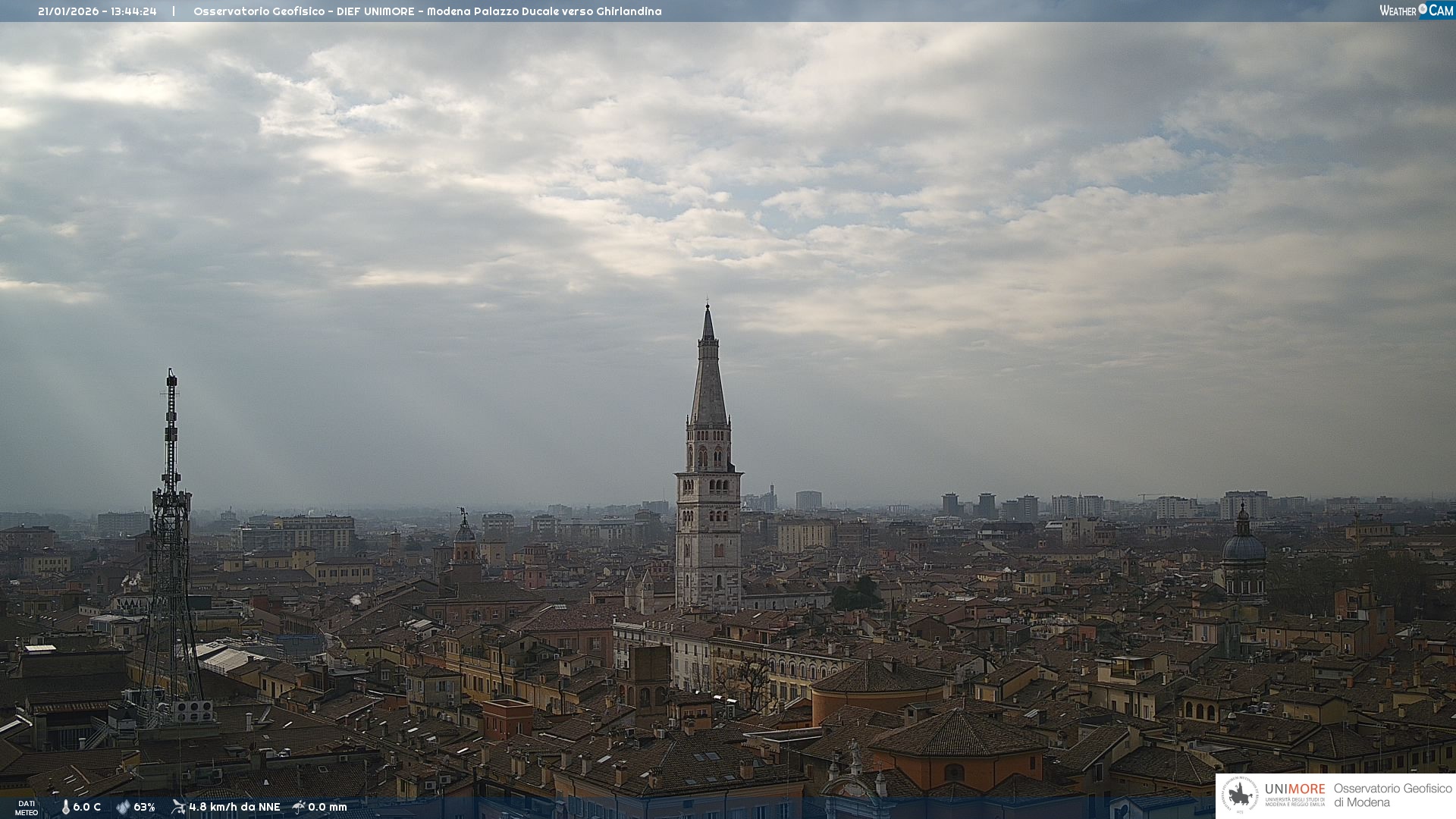Click the WeatherCAM logo
Viewport: 1456px width, 819px height.
click(x=1416, y=11)
